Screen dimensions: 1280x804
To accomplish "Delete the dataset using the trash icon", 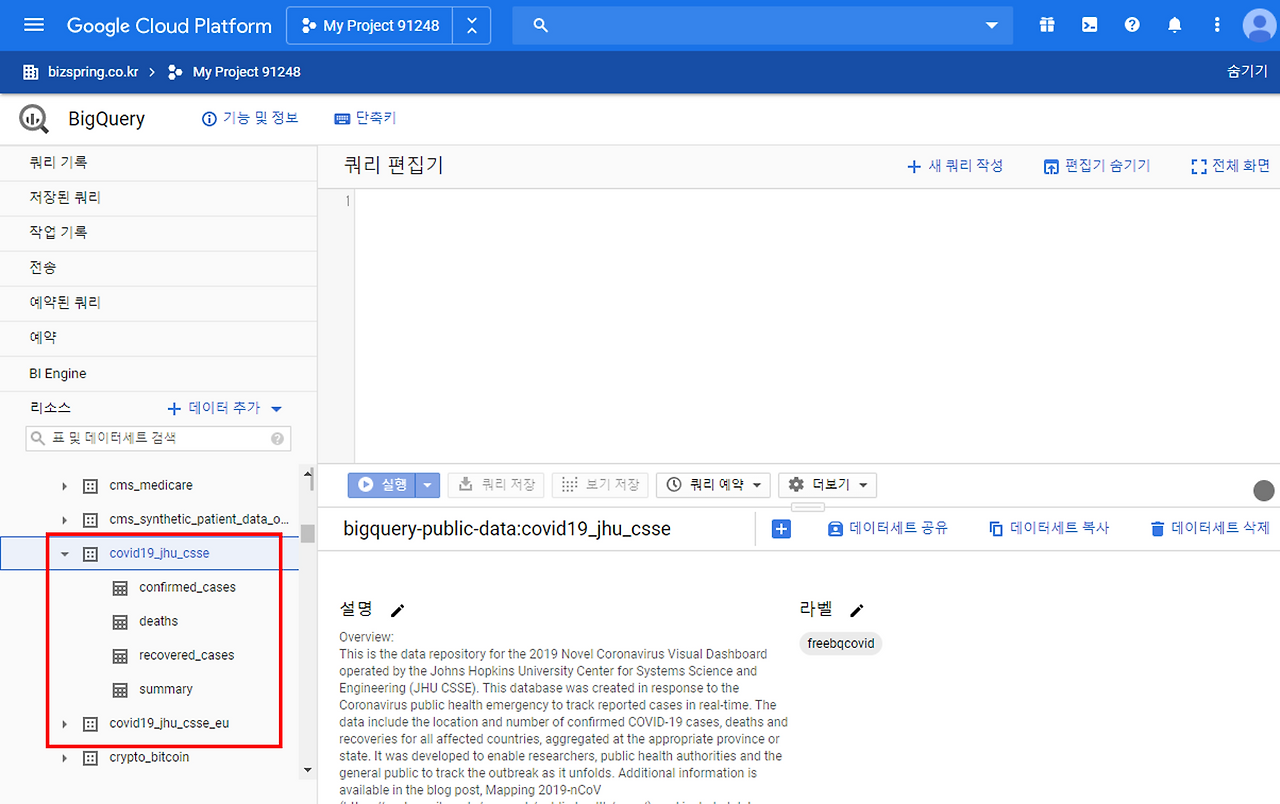I will (1157, 529).
